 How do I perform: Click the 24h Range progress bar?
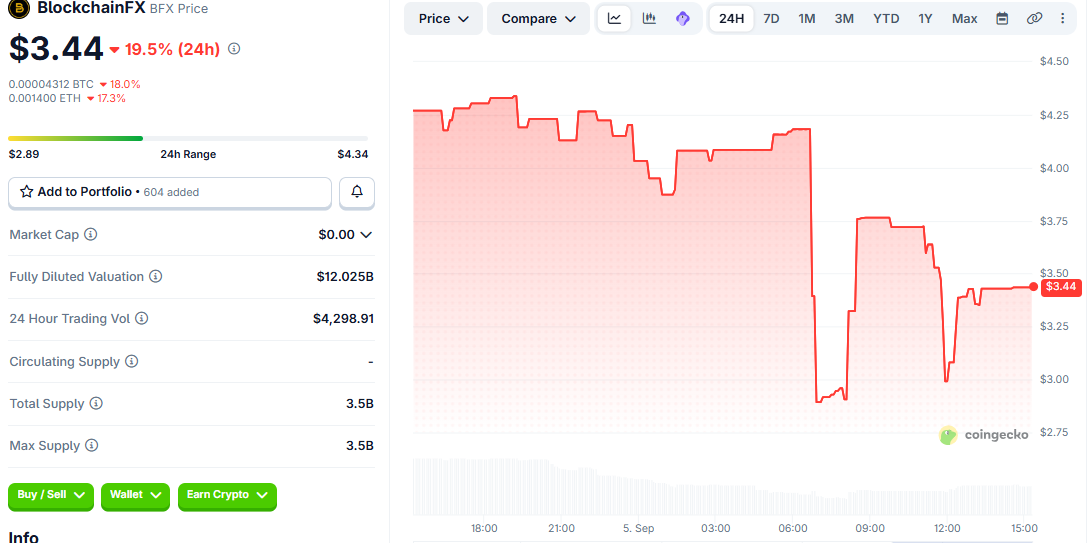(x=188, y=138)
